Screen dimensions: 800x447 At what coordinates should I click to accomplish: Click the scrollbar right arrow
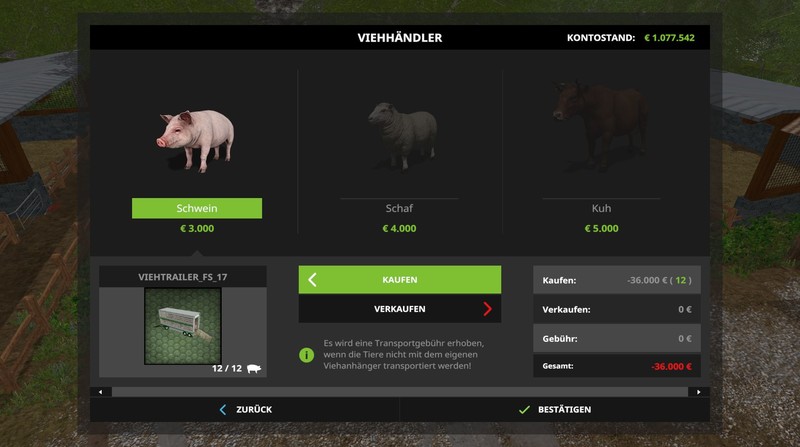click(x=698, y=392)
